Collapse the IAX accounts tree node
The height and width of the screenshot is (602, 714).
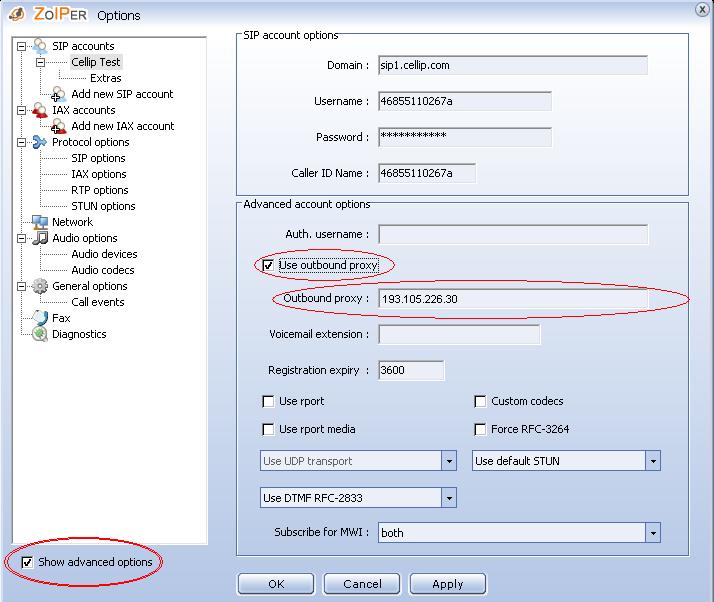click(21, 110)
